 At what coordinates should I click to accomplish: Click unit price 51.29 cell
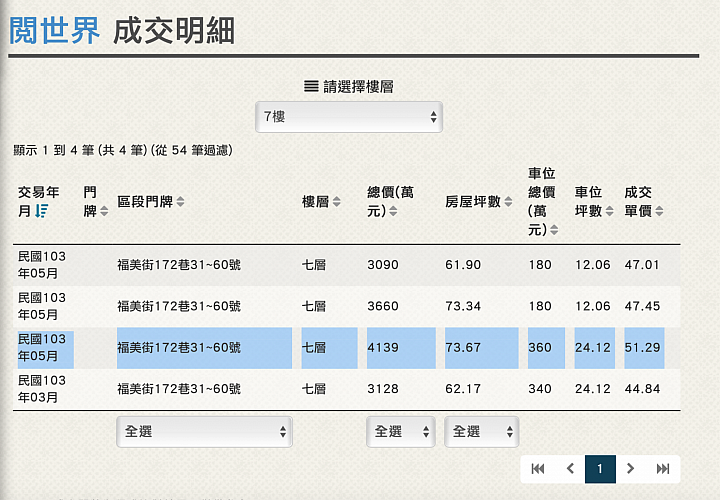click(642, 348)
